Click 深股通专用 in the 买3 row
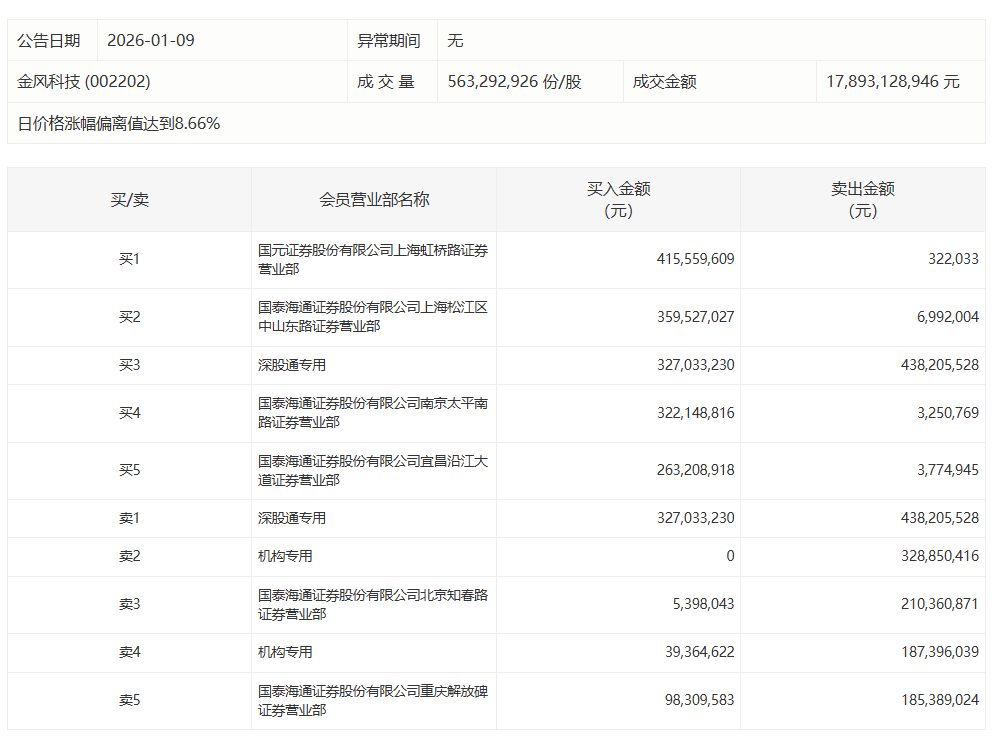This screenshot has width=999, height=754. click(x=292, y=366)
